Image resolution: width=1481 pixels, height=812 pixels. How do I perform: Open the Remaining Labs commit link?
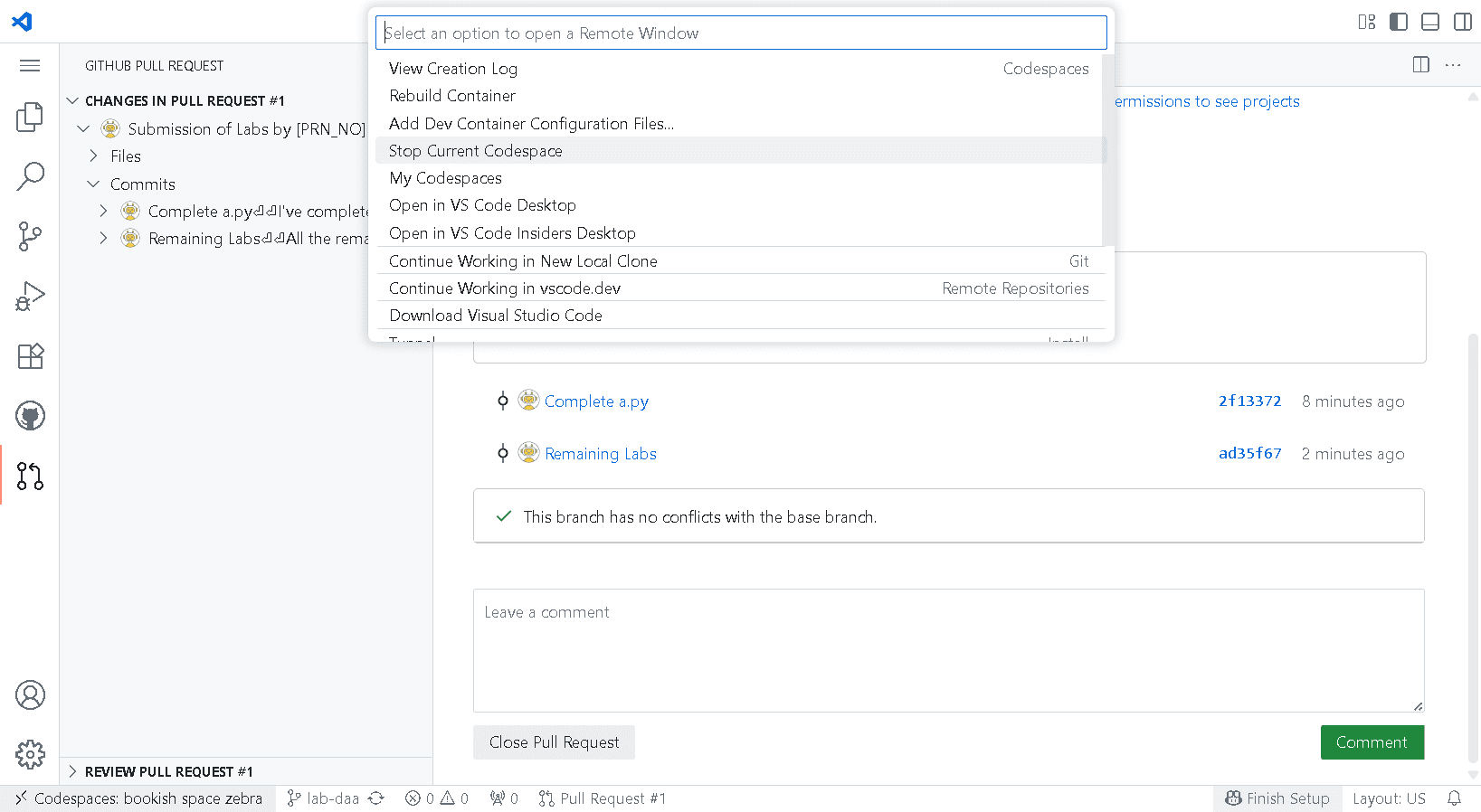[601, 453]
